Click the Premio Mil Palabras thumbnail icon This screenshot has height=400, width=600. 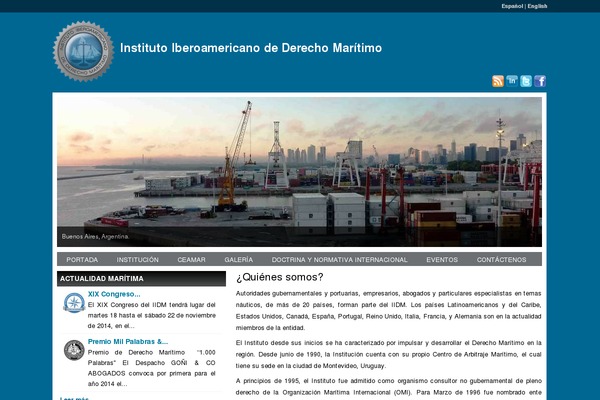[x=74, y=350]
